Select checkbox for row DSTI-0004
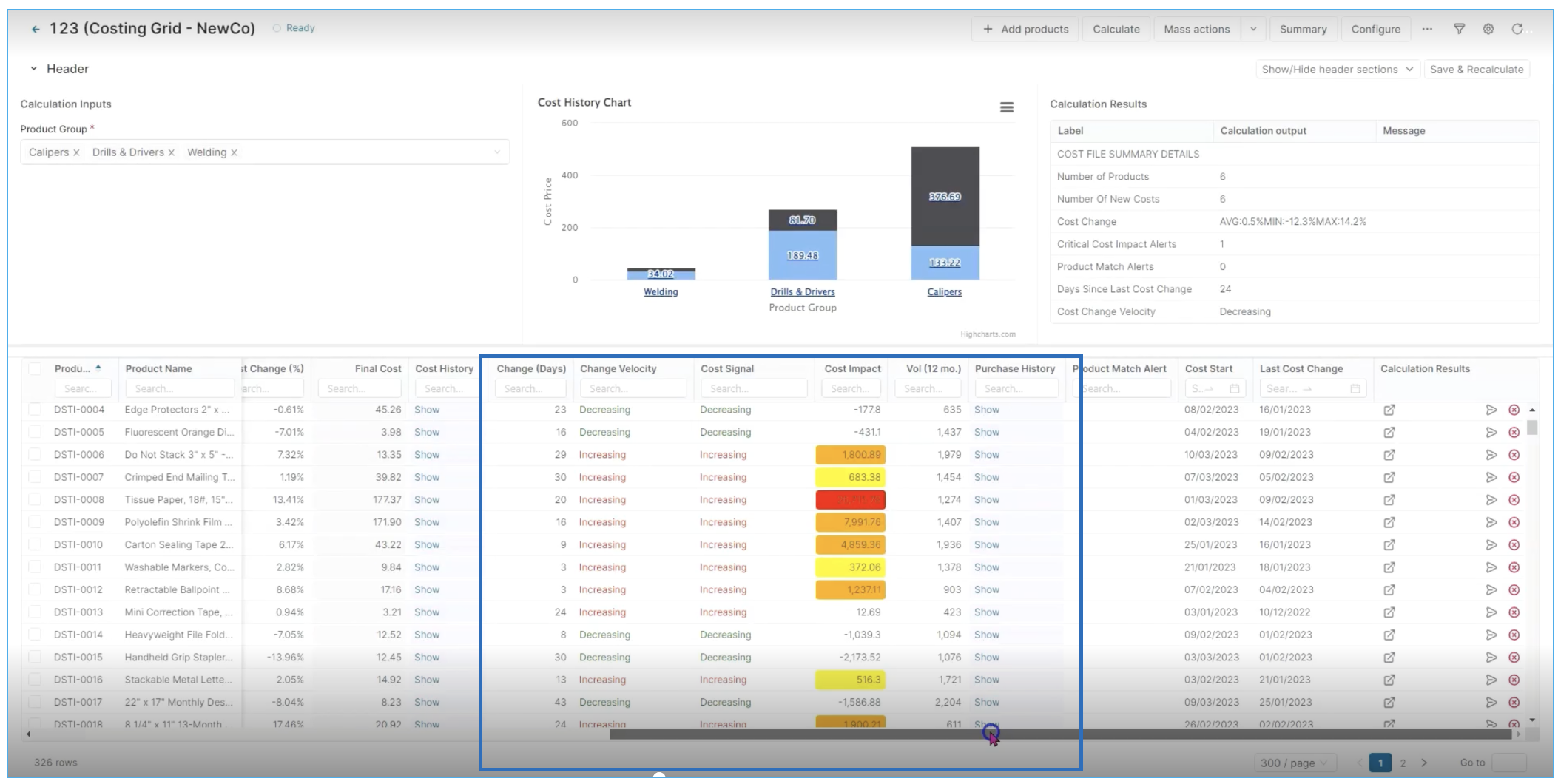 (35, 410)
